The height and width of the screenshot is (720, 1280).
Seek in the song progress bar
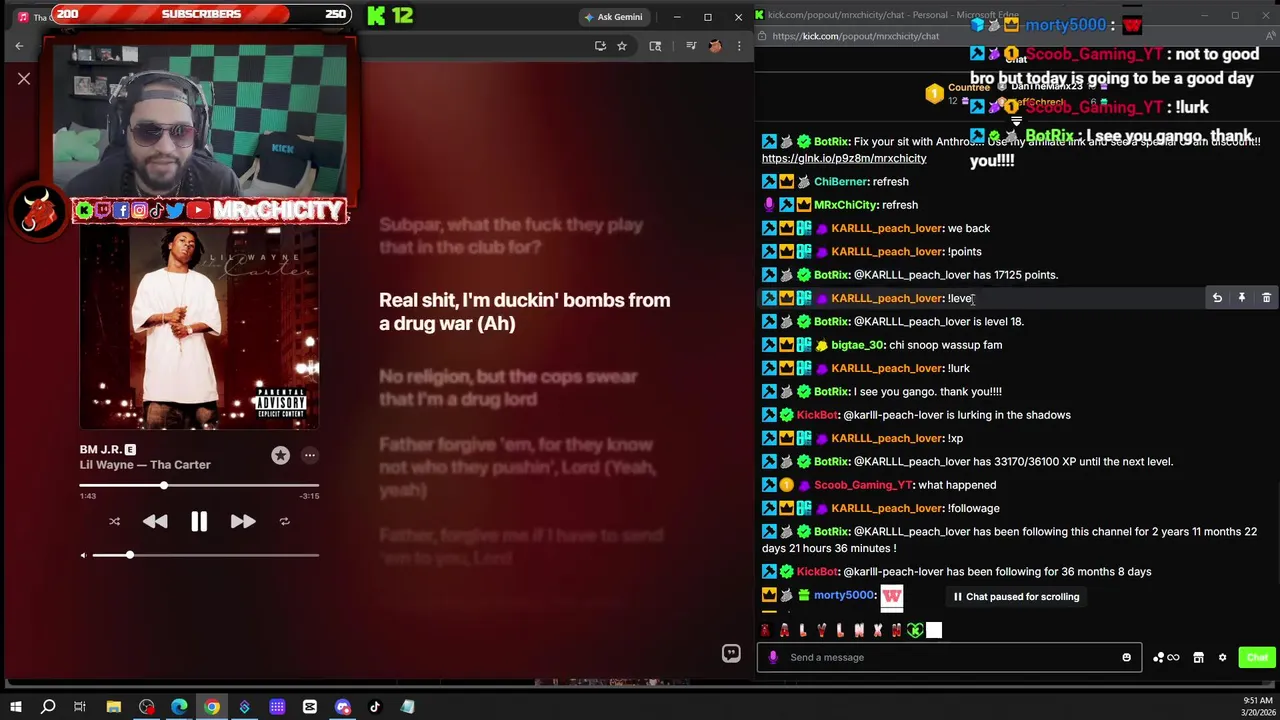pyautogui.click(x=199, y=485)
